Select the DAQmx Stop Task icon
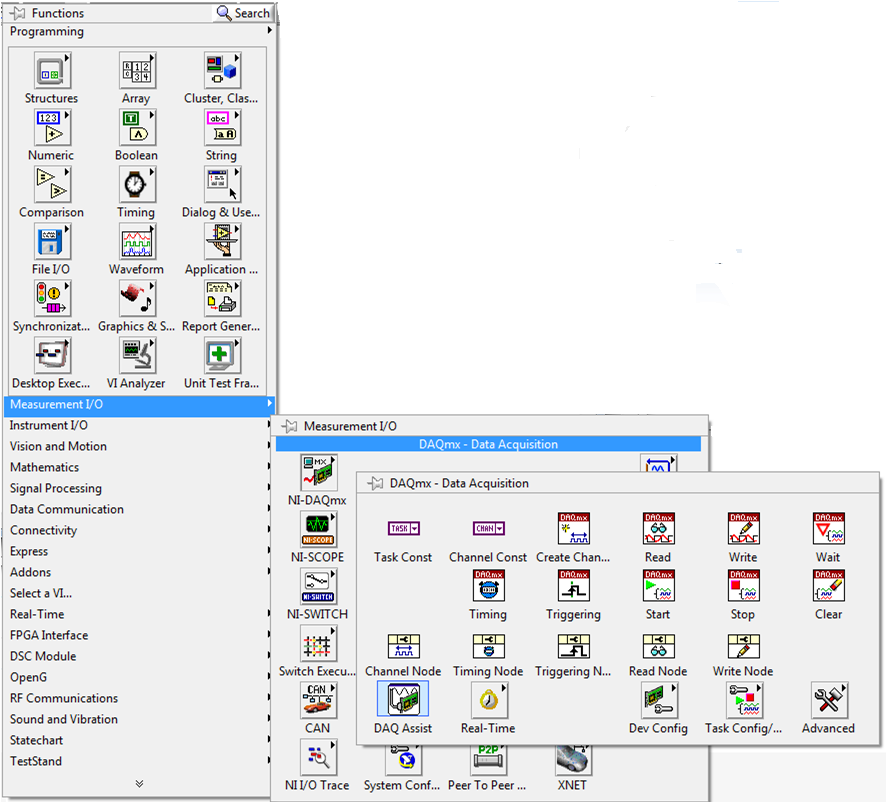The height and width of the screenshot is (803, 887). (743, 586)
